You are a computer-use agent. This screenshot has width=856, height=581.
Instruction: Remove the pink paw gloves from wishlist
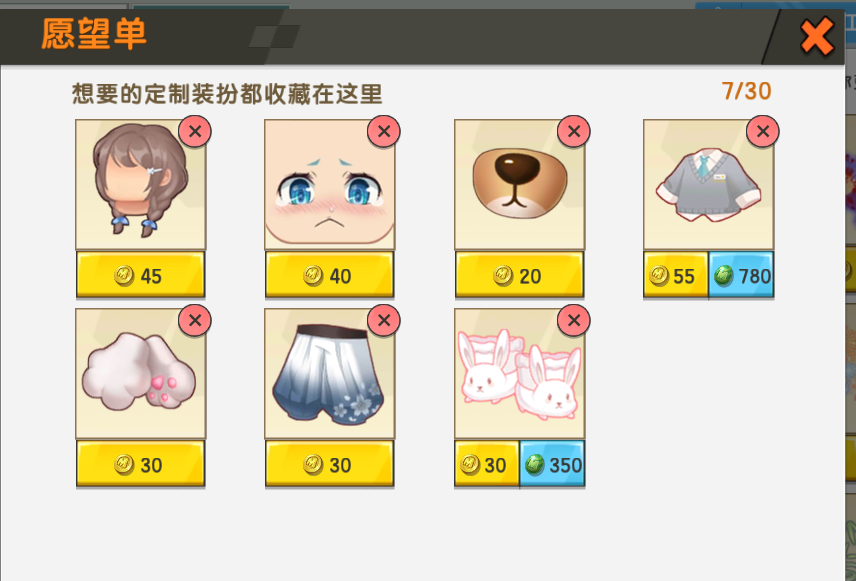tap(194, 320)
